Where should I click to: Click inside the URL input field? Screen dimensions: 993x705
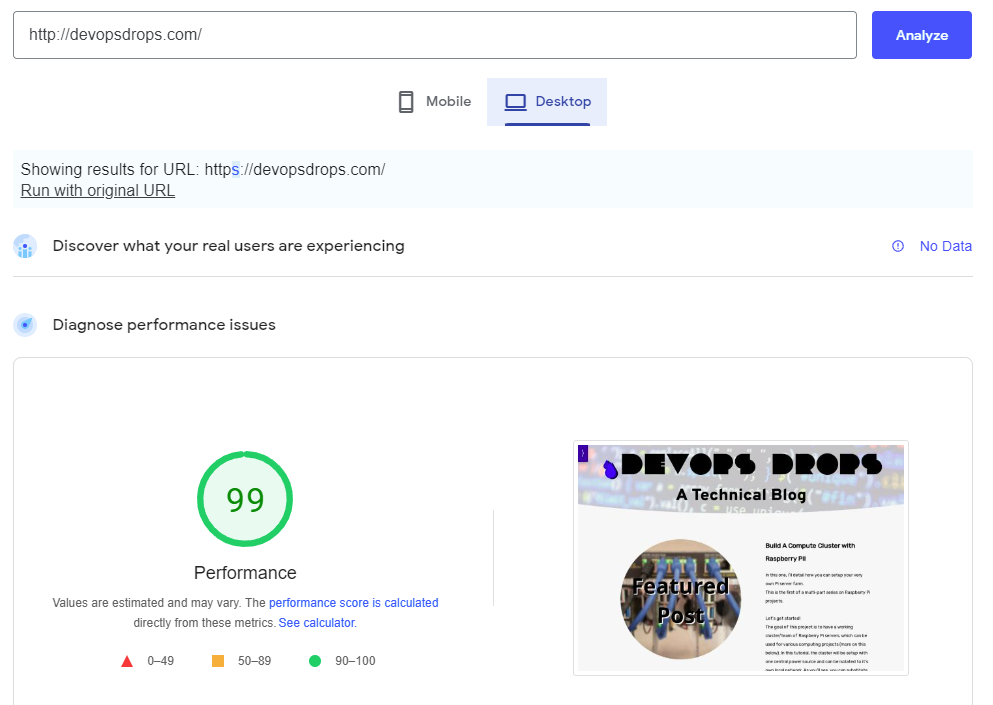coord(435,34)
